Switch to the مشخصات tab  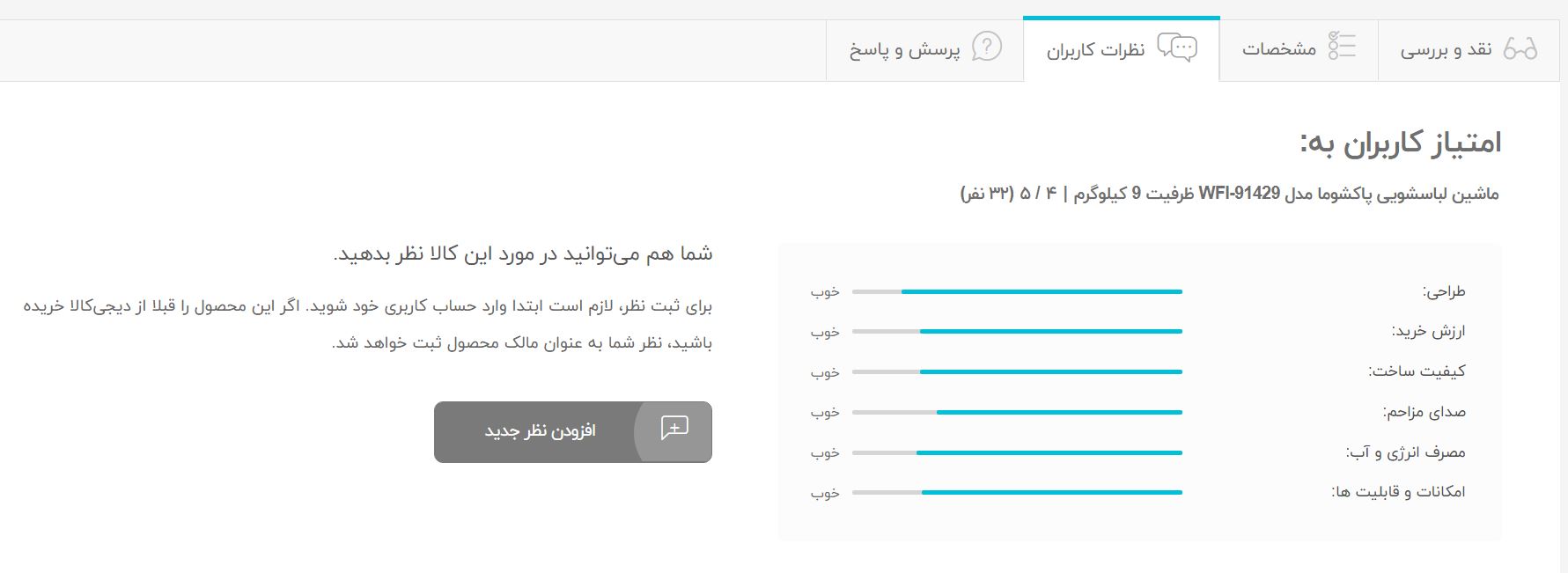1299,49
